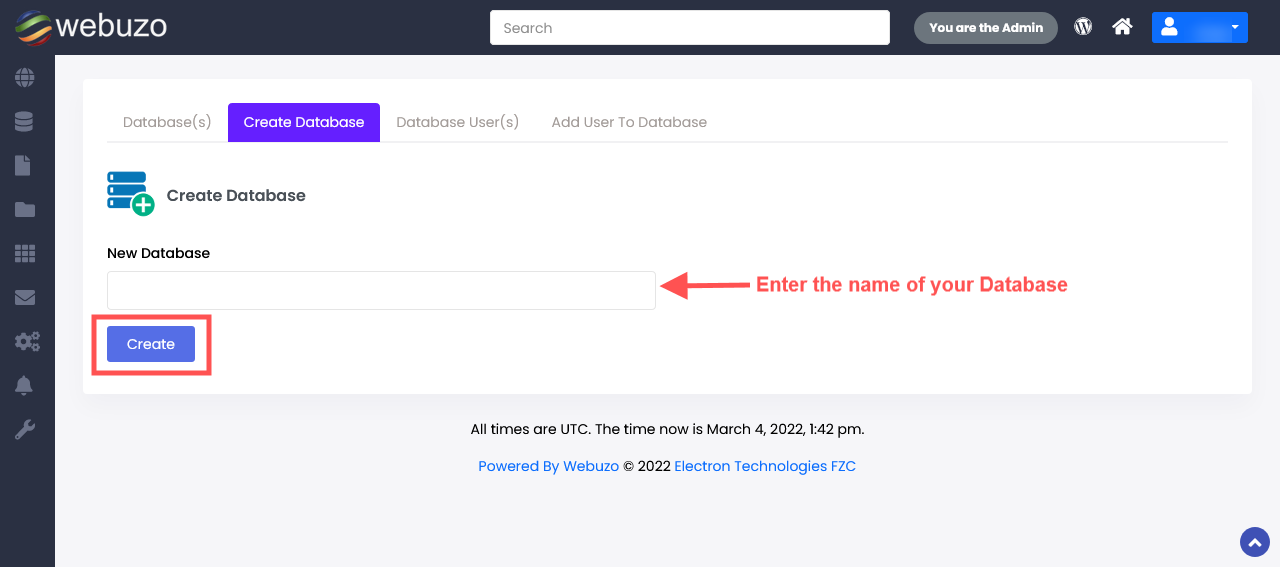Open the envelope email sidebar icon
This screenshot has width=1280, height=567.
tap(25, 298)
